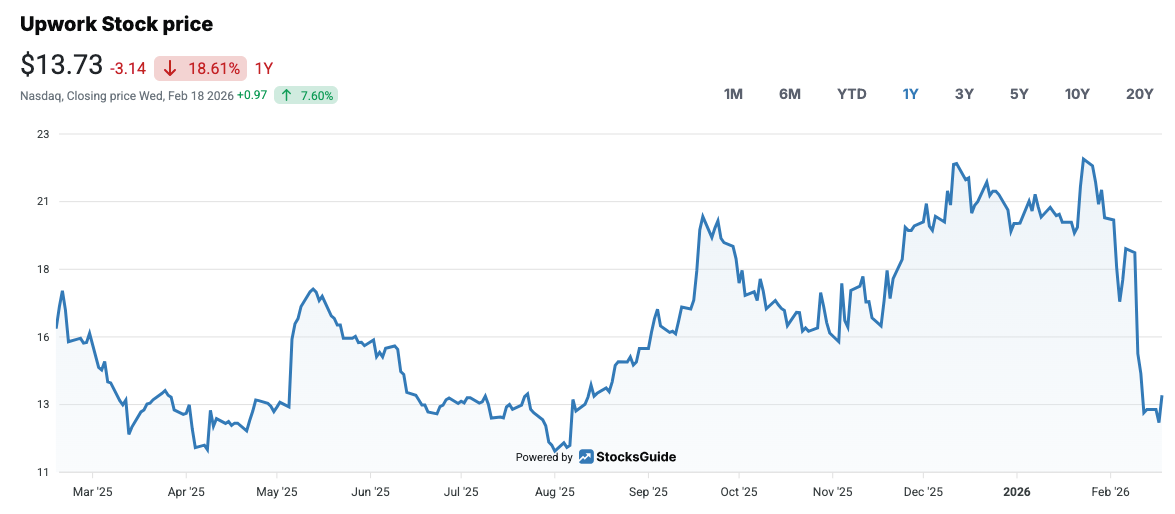Screen dimensions: 1175x514
Task: Select the 1M time range tab
Action: [733, 94]
